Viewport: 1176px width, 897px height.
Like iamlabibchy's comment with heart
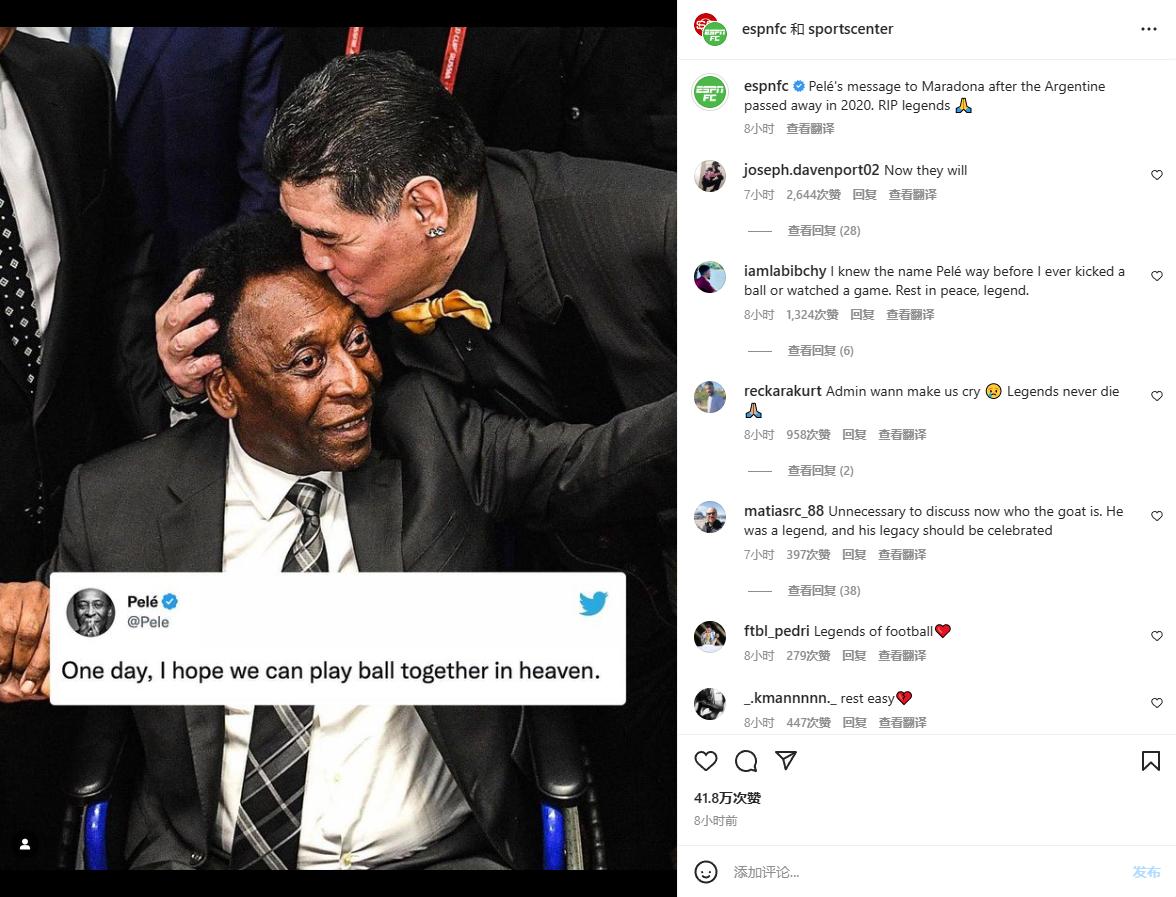pos(1157,276)
